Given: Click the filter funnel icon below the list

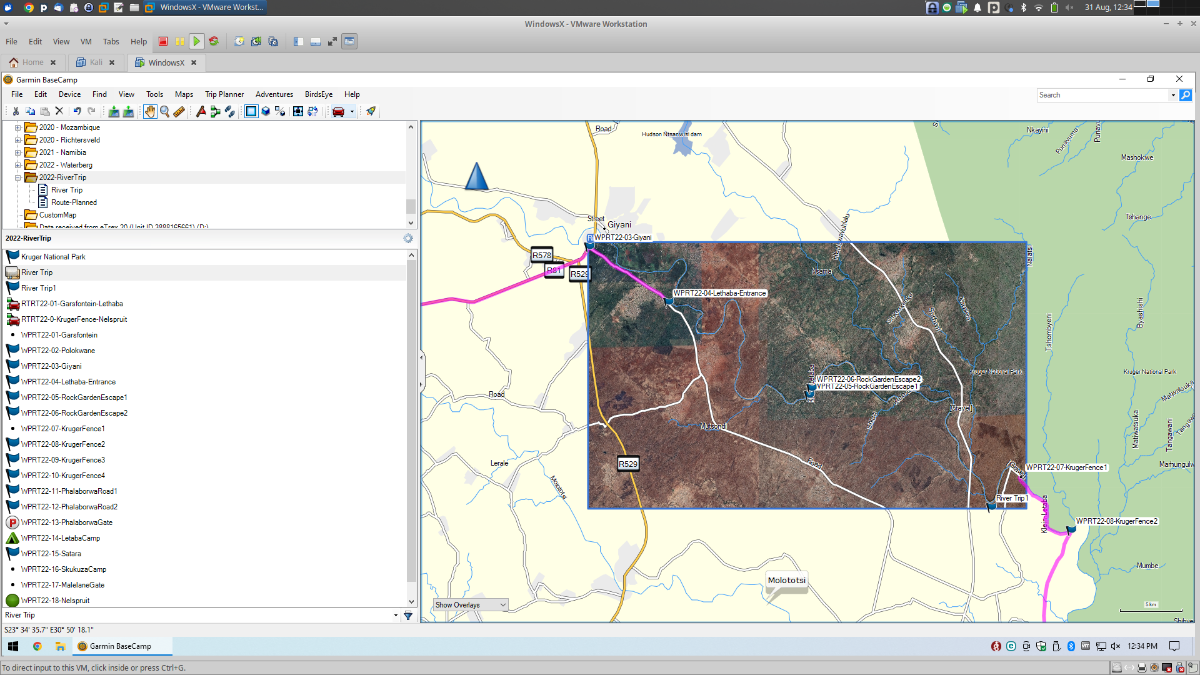Looking at the screenshot, I should (x=408, y=616).
